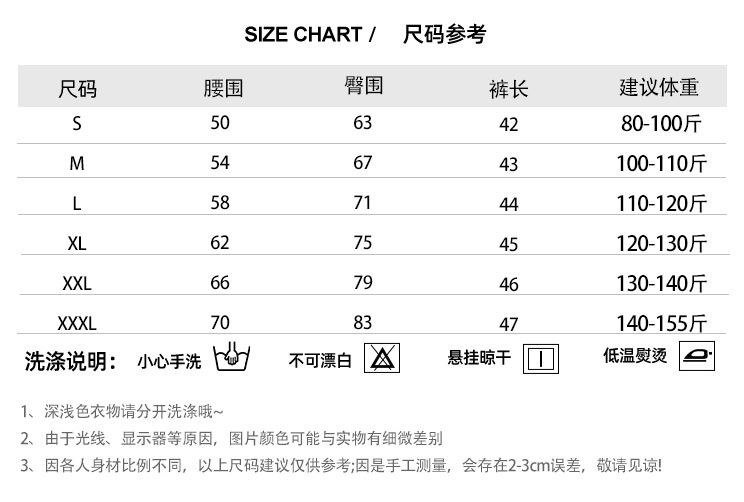Click the 低温熨烫 text label

[634, 355]
